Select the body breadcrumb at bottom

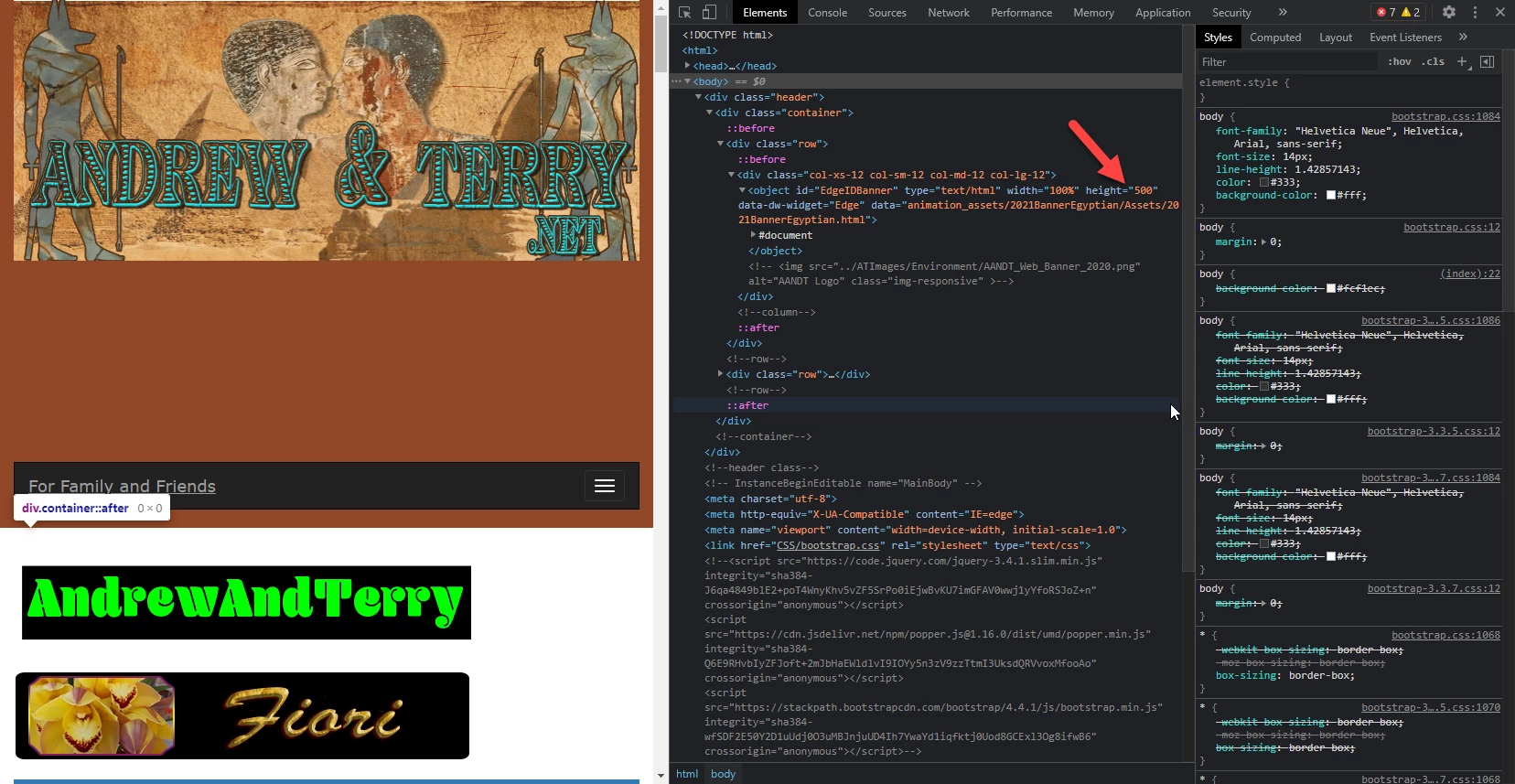click(x=723, y=774)
